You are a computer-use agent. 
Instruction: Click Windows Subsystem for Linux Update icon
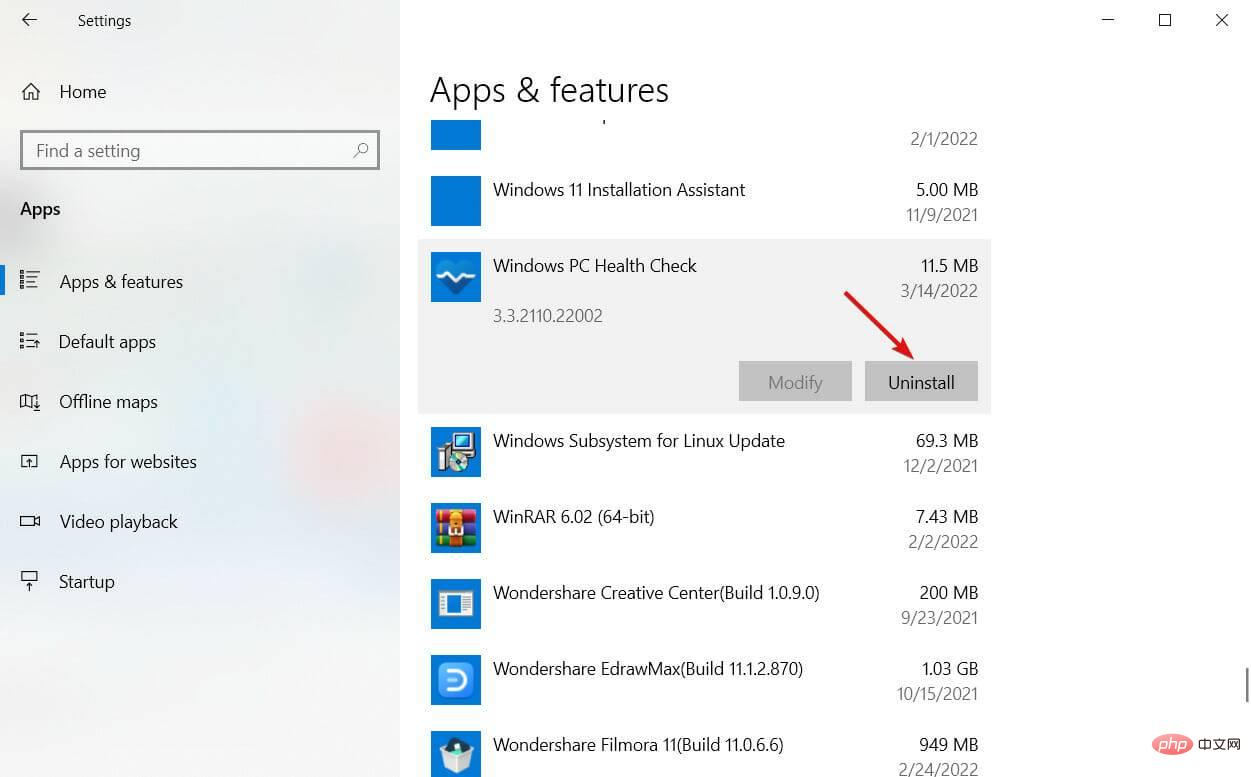click(456, 452)
